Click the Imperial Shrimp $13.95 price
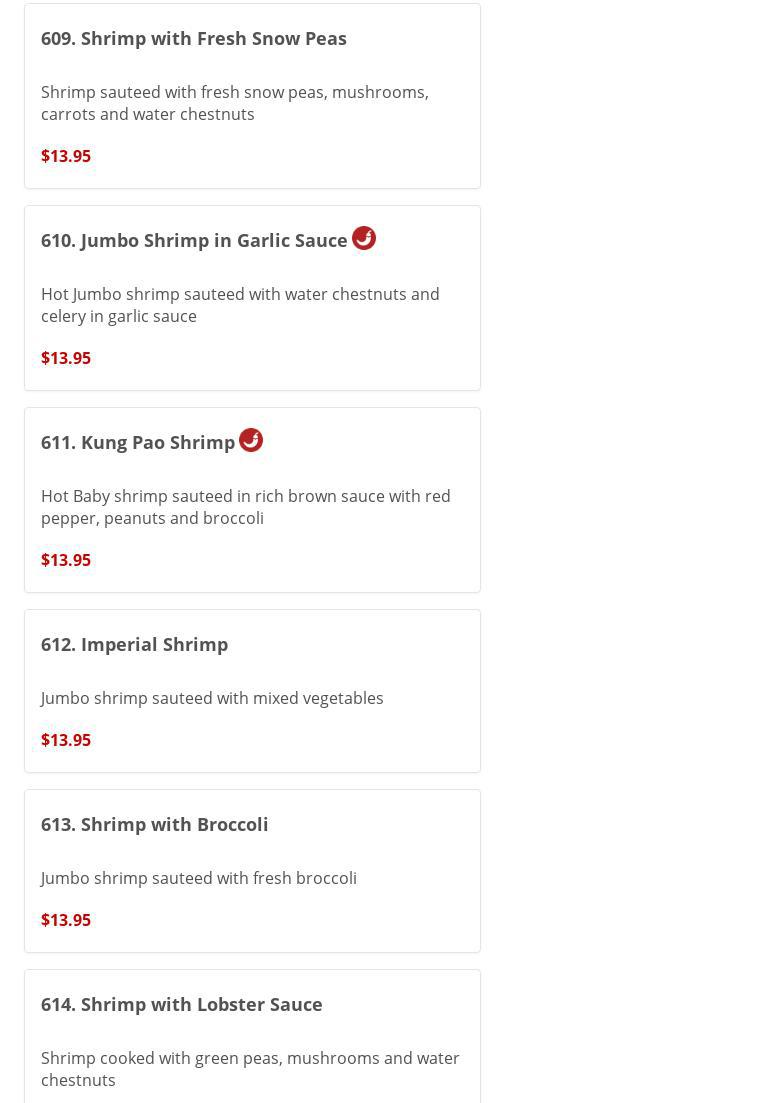 click(66, 740)
